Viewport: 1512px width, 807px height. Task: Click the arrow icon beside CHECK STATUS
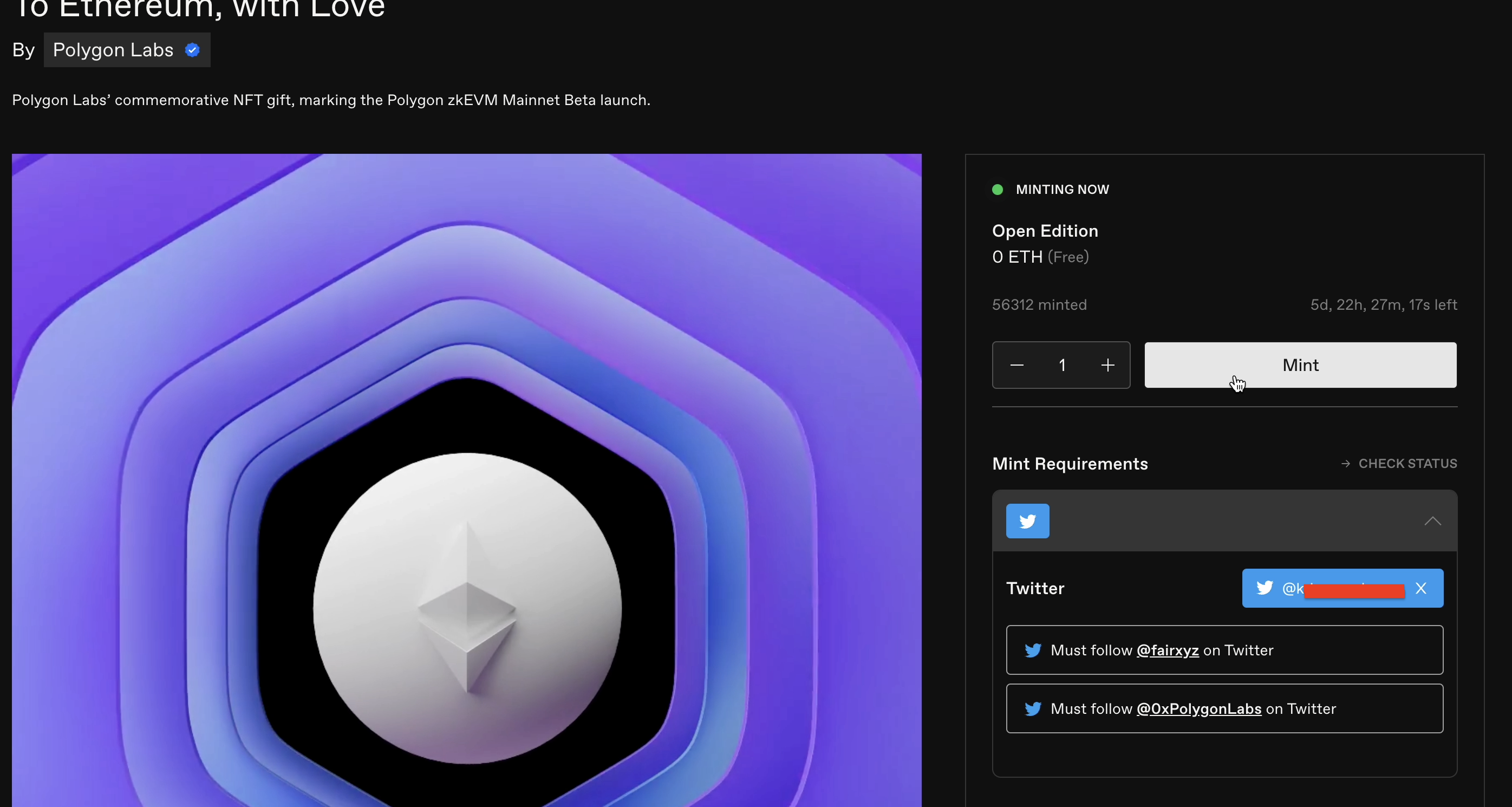pos(1345,464)
